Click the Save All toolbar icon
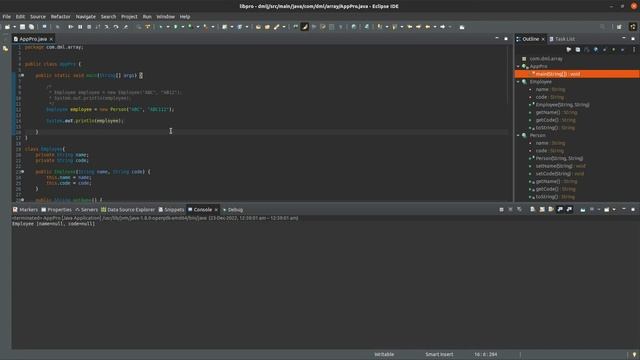640x360 pixels. 31,27
